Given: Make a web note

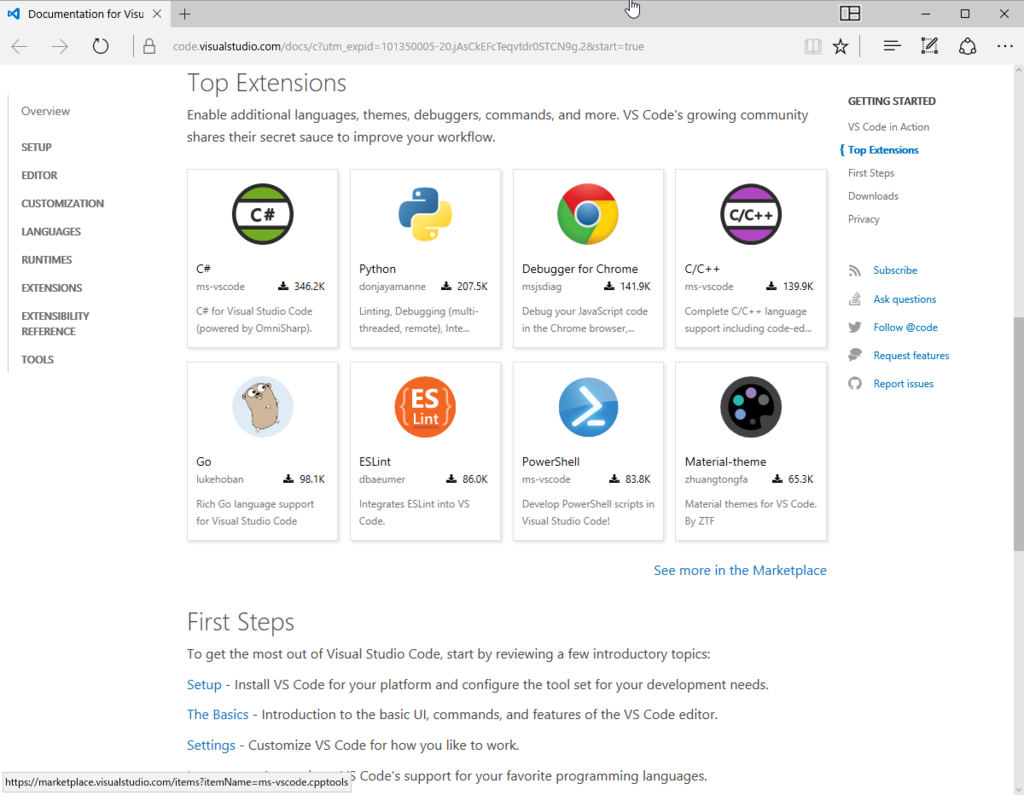Looking at the screenshot, I should pos(929,46).
